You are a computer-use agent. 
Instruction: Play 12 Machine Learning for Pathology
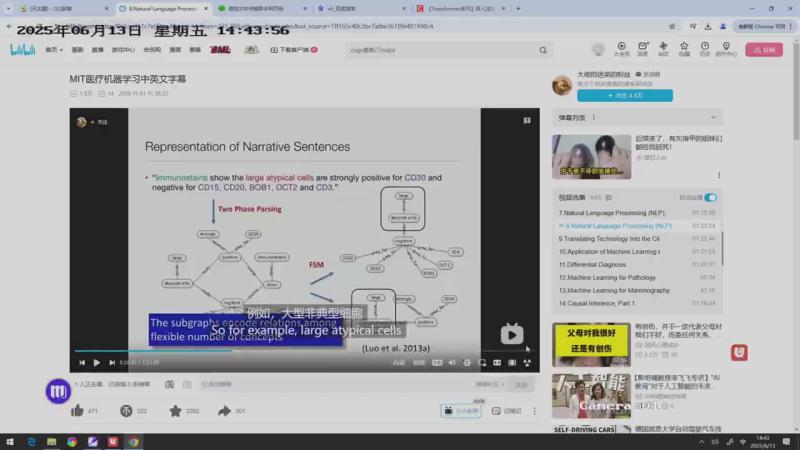[637, 278]
